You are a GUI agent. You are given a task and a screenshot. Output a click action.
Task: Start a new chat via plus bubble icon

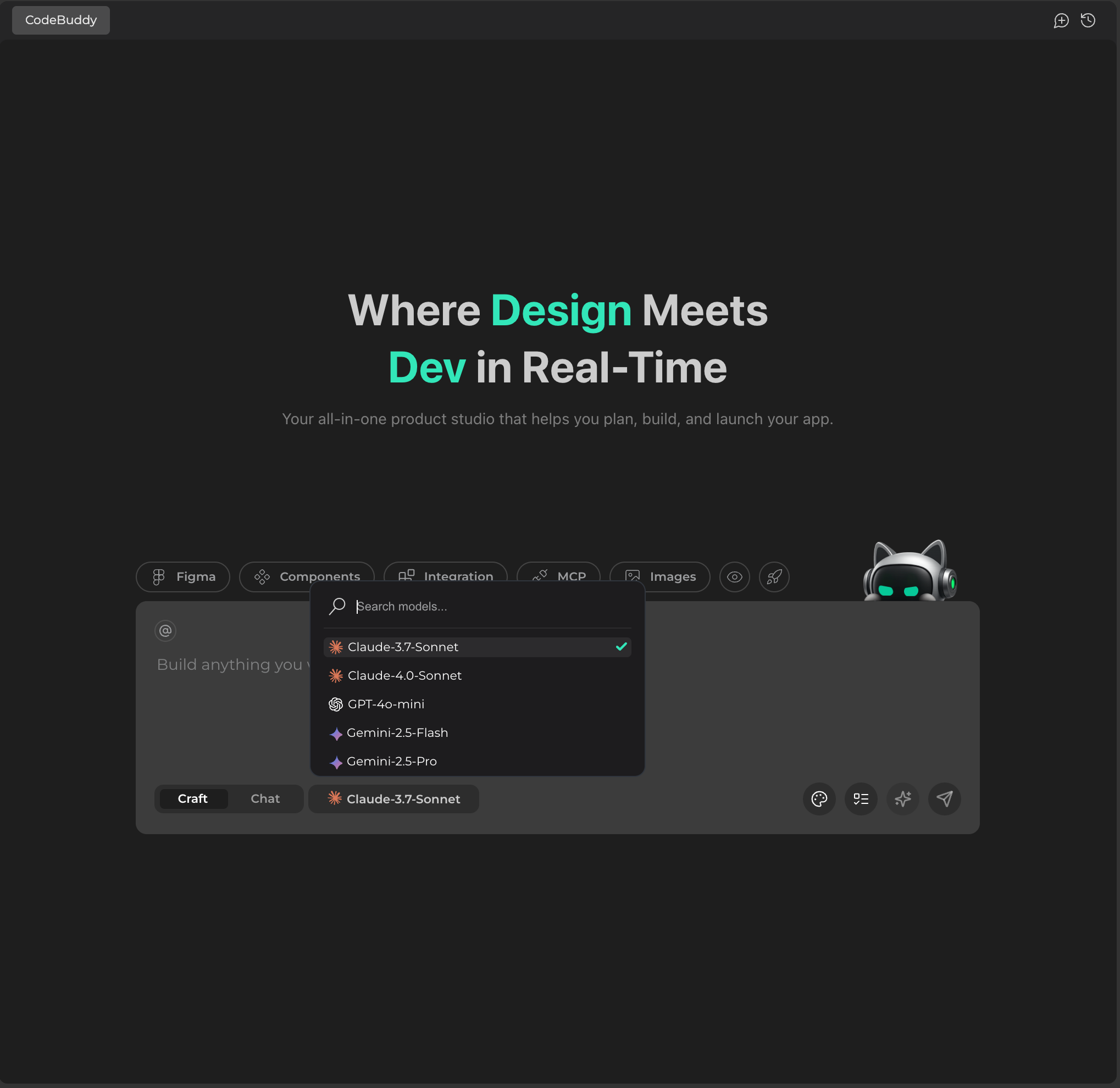[1061, 20]
